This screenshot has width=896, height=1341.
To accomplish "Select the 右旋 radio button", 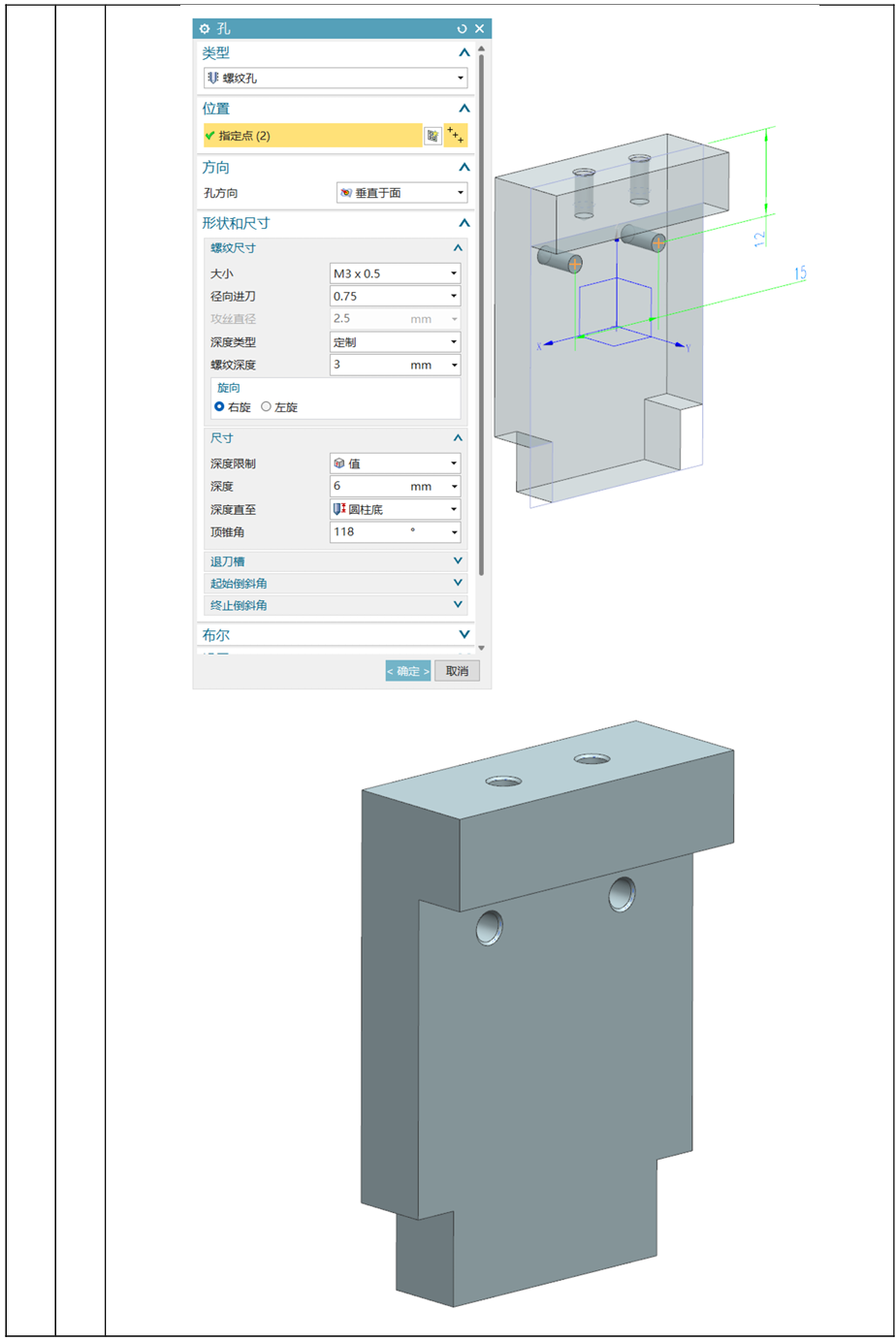I will coord(219,406).
